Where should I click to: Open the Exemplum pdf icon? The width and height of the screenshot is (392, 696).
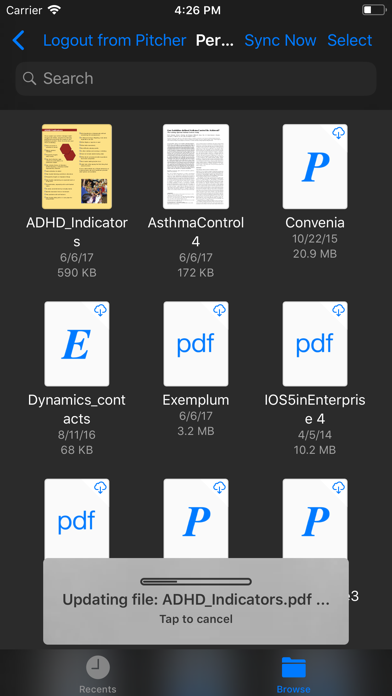pyautogui.click(x=196, y=344)
